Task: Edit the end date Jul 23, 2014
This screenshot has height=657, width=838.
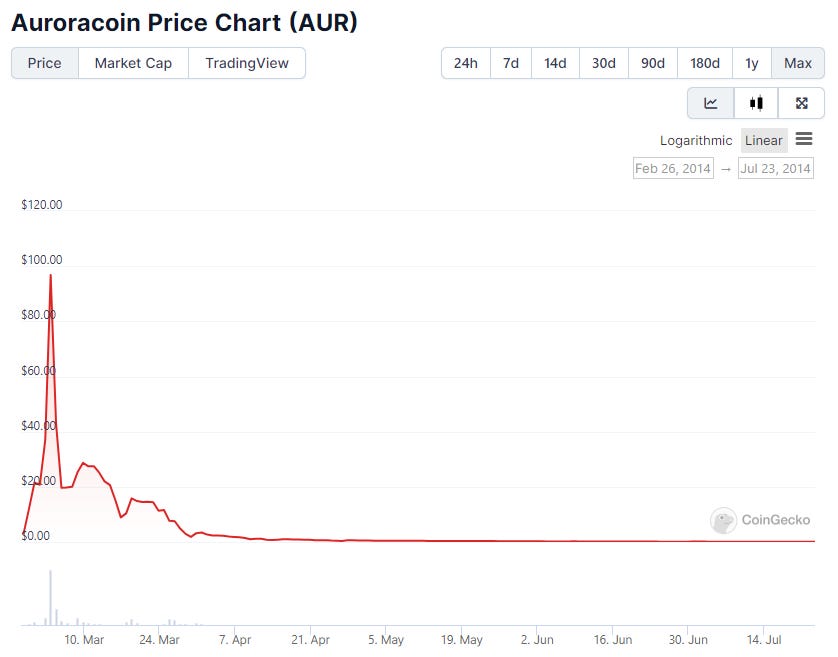Action: coord(775,168)
